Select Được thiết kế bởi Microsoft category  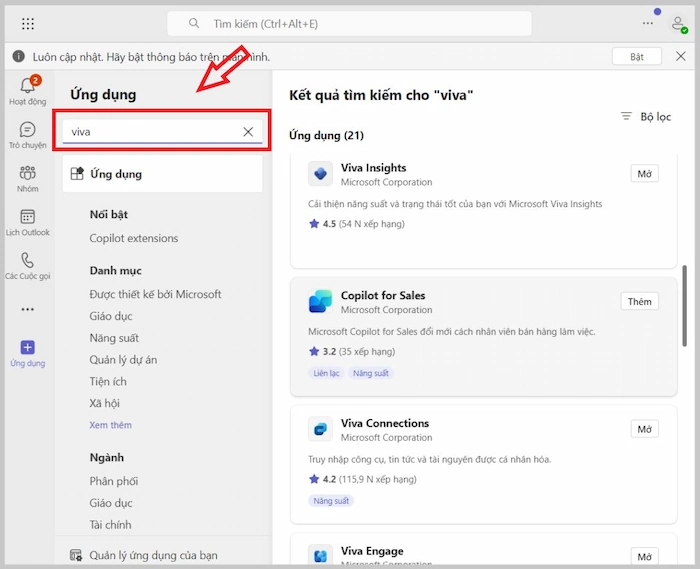[x=155, y=294]
